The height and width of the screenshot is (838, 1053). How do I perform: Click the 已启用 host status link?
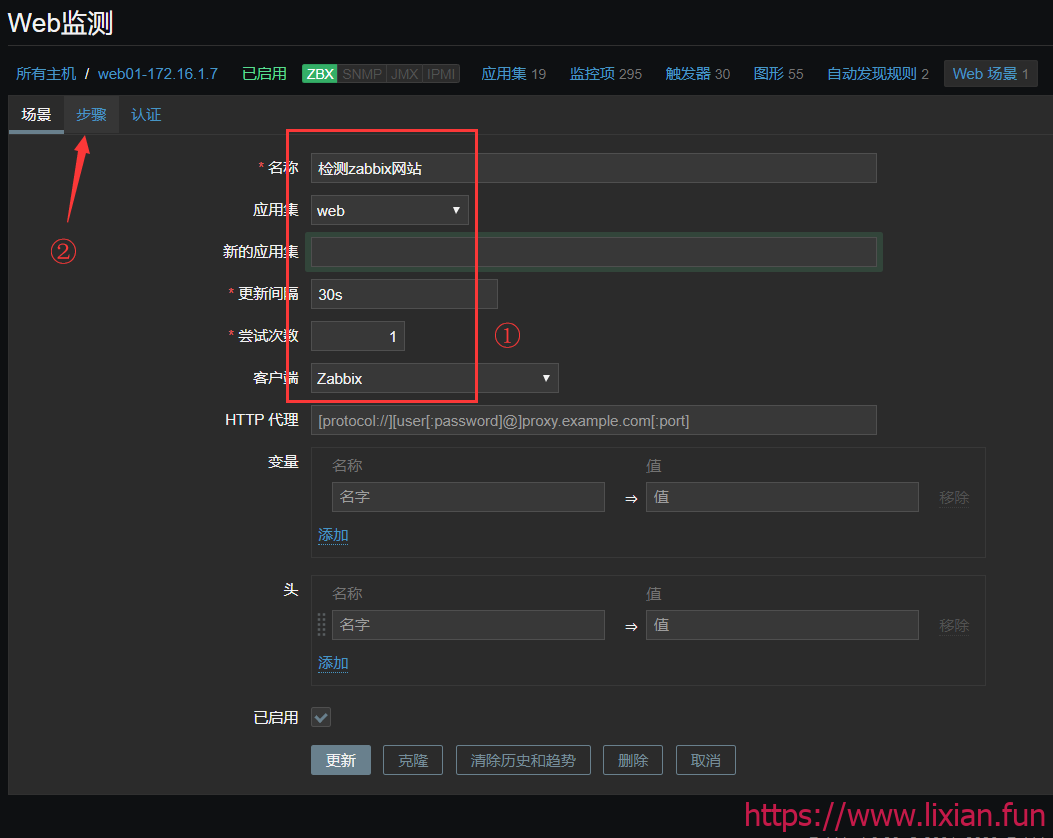264,74
